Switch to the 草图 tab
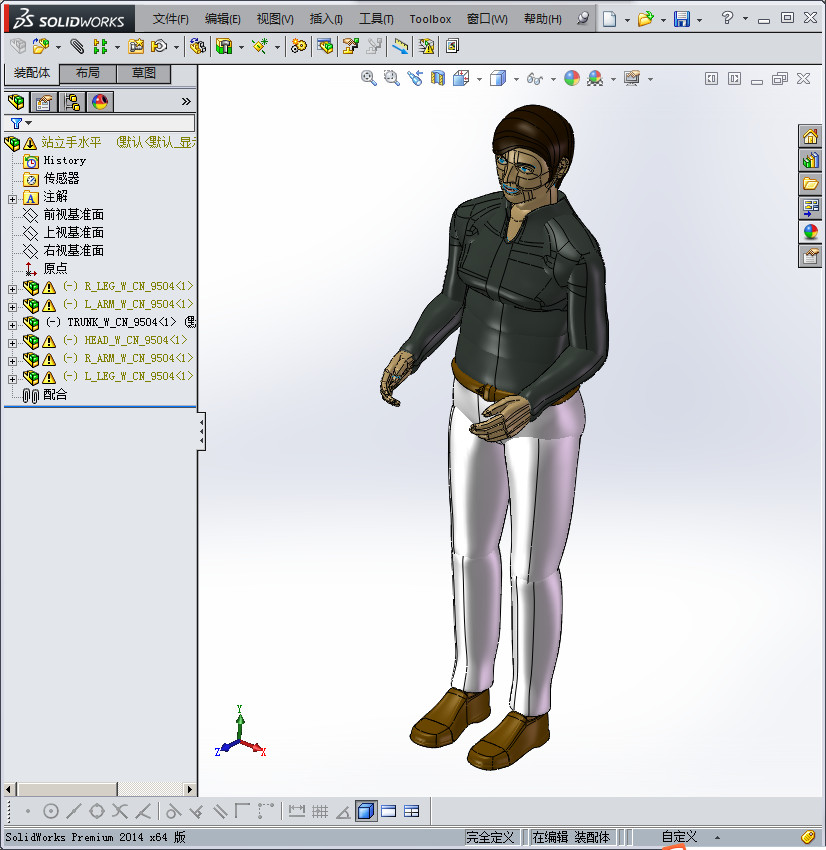Viewport: 826px width, 850px height. 144,73
